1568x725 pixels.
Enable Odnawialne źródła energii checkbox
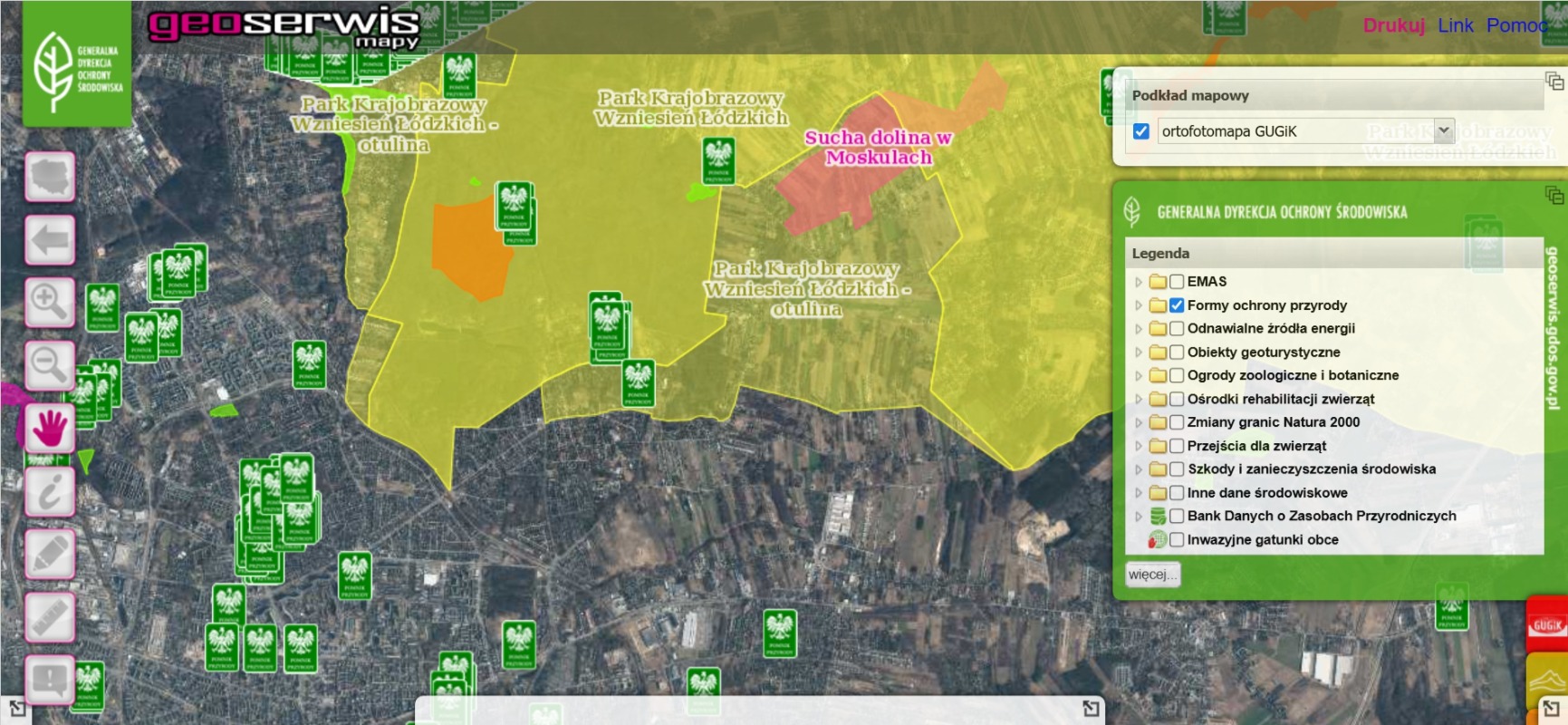pos(1177,328)
